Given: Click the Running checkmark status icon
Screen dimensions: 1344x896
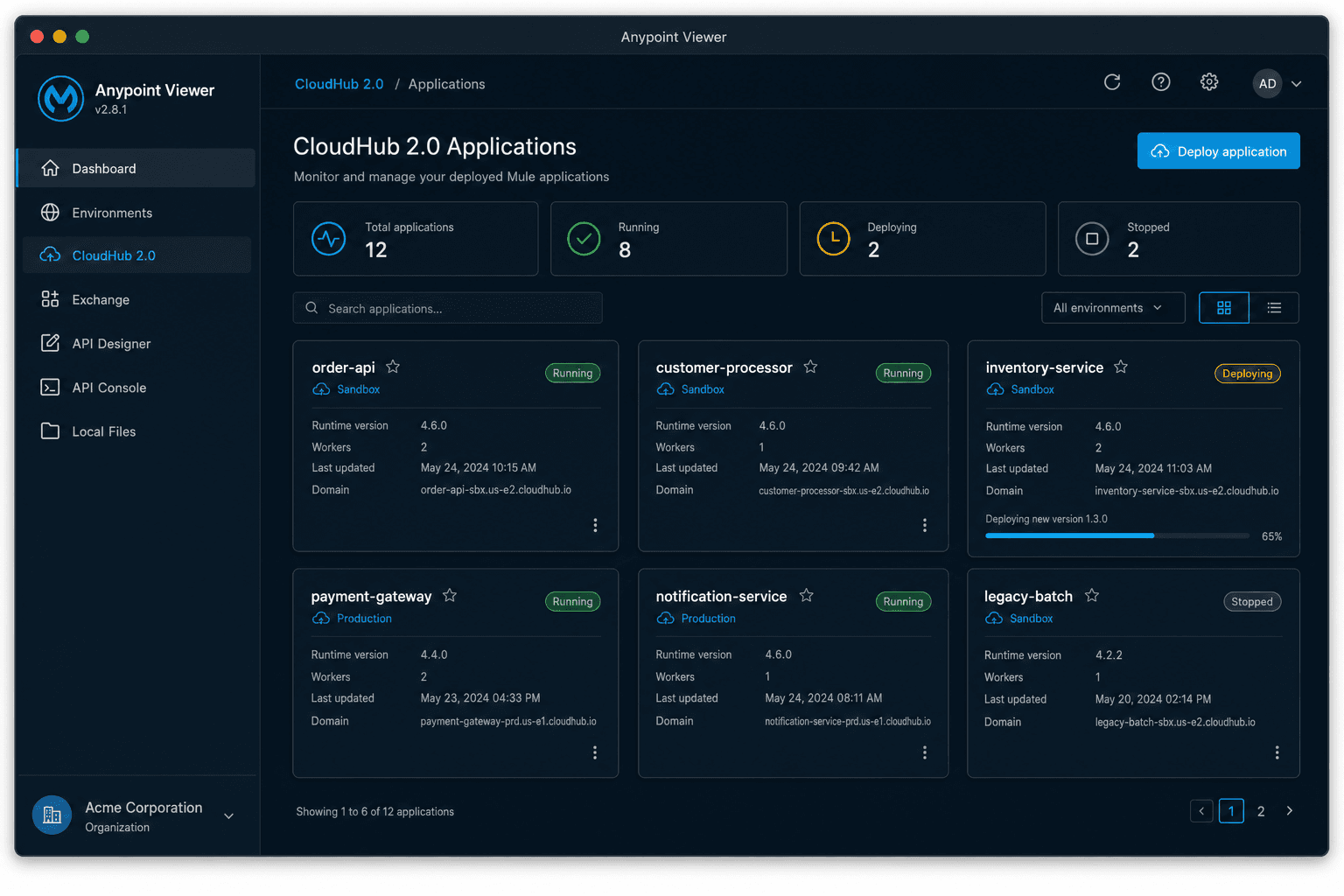Looking at the screenshot, I should pos(584,239).
